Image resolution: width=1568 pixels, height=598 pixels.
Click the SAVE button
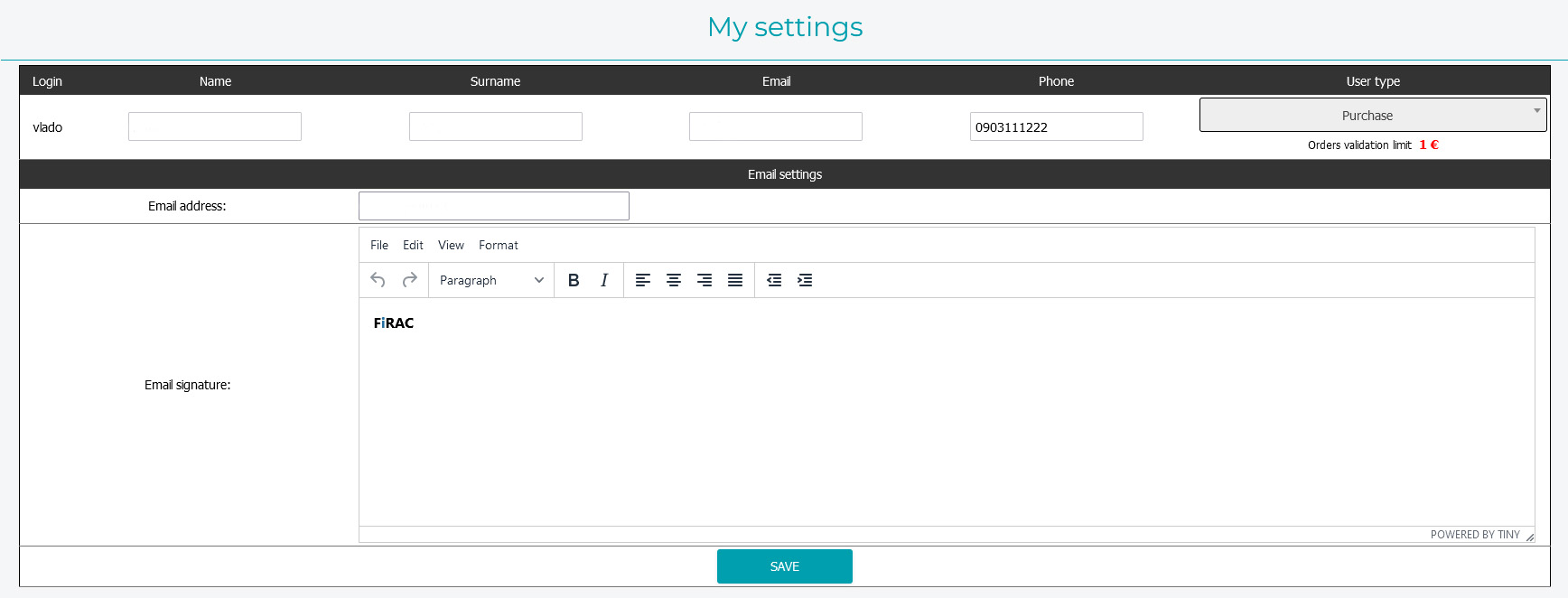784,566
